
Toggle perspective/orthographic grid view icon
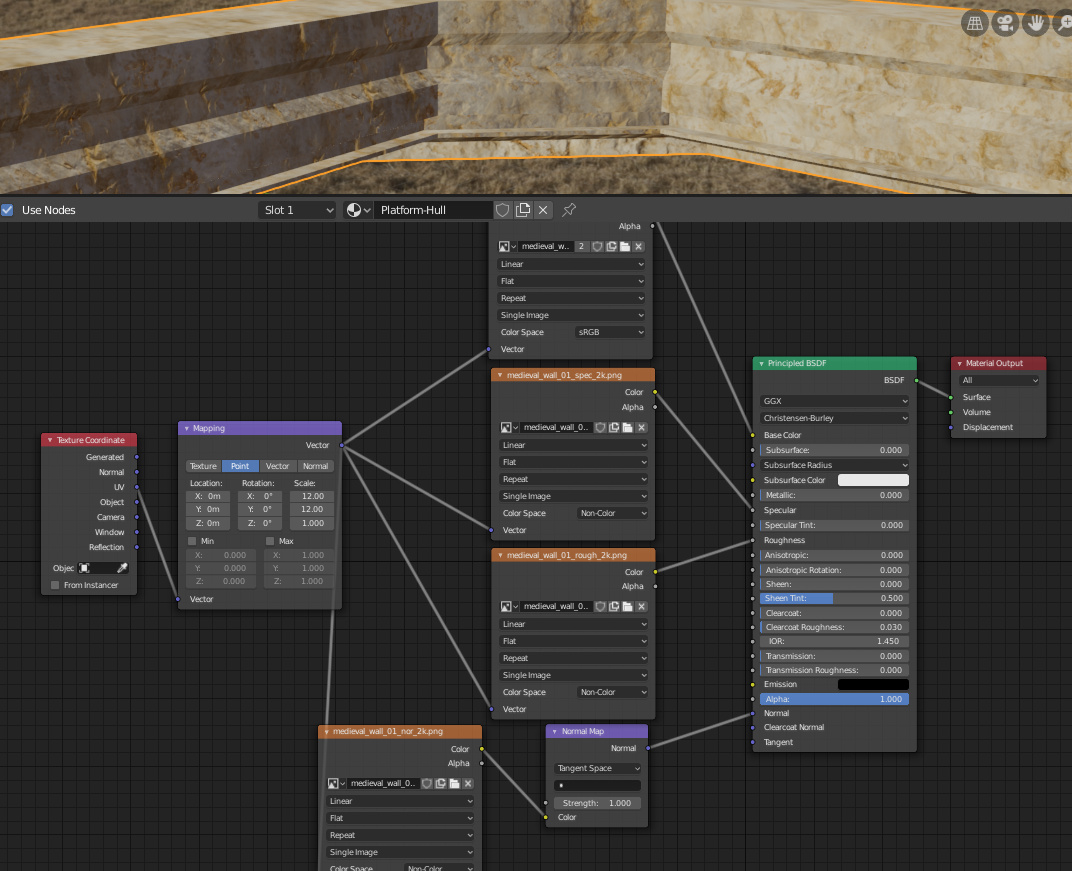[x=975, y=23]
